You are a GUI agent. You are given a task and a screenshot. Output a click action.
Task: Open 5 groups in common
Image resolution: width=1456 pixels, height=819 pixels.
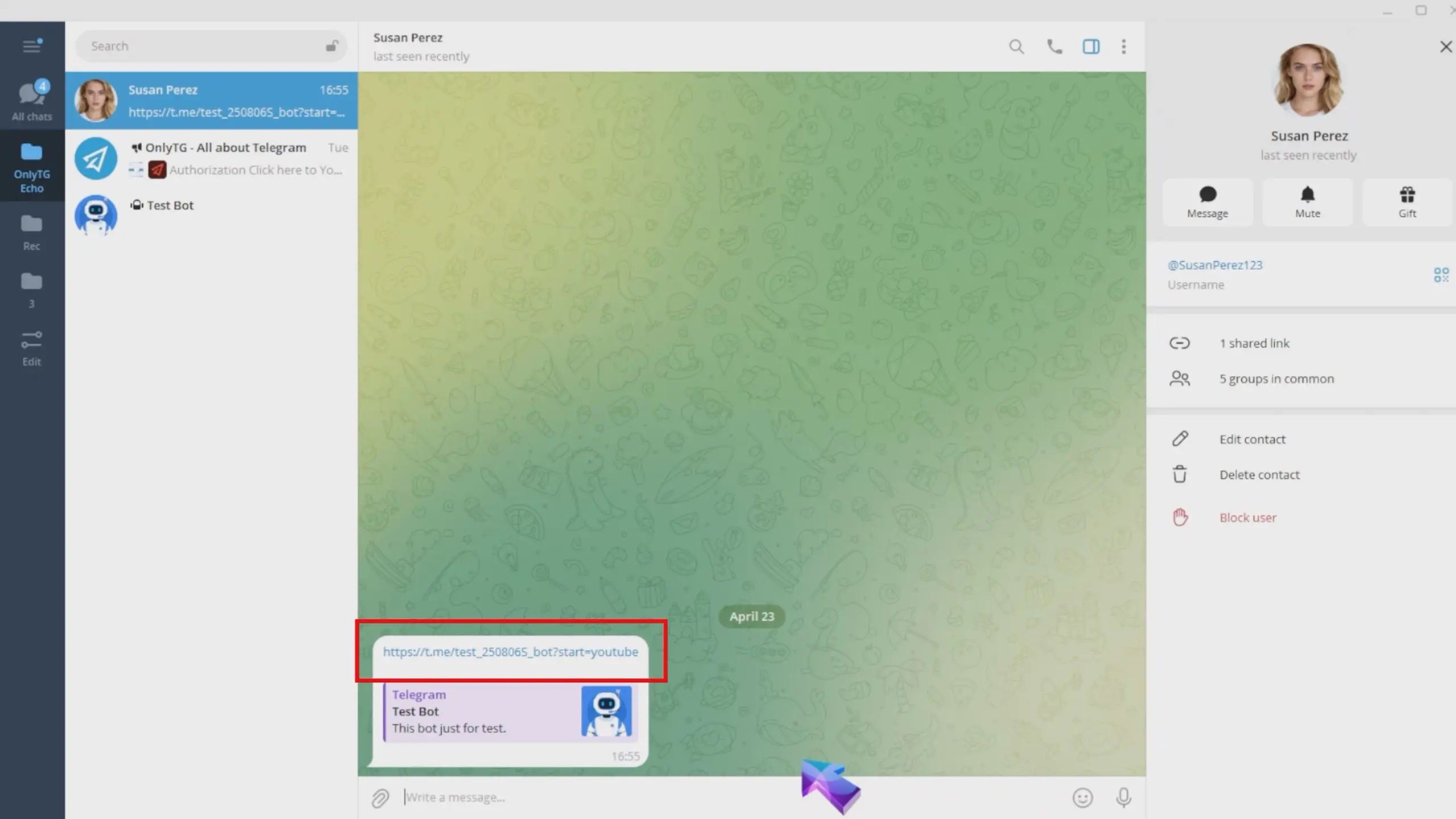tap(1276, 379)
